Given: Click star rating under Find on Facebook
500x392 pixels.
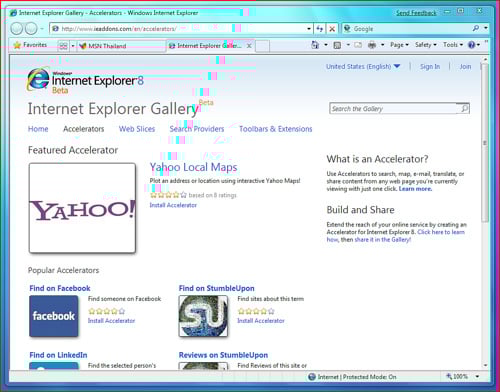Looking at the screenshot, I should [x=107, y=311].
